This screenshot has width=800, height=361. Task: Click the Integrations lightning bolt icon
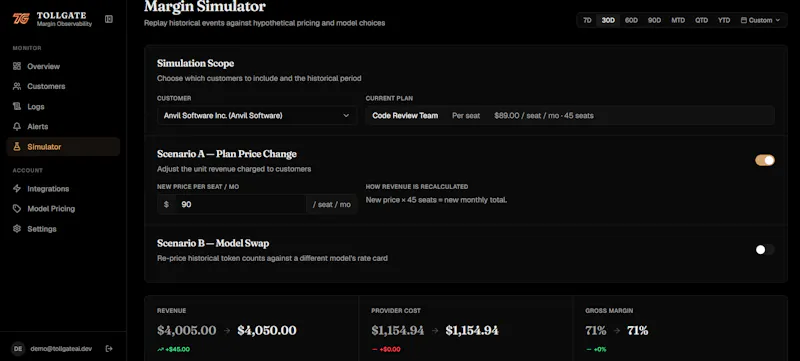click(x=17, y=189)
